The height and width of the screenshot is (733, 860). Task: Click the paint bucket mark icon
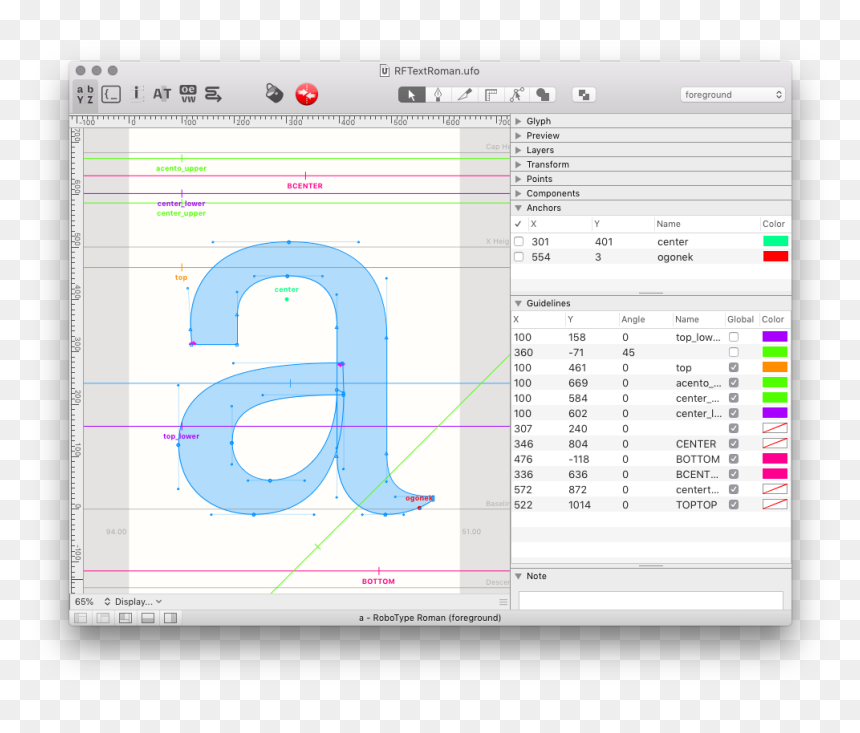pyautogui.click(x=274, y=93)
